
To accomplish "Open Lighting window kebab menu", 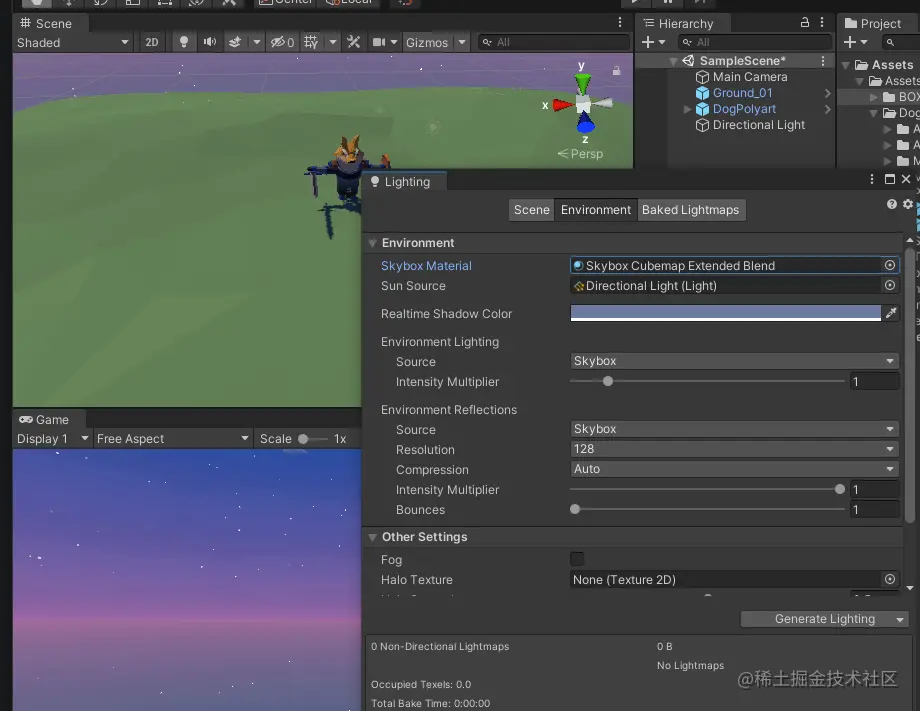I will pos(872,179).
